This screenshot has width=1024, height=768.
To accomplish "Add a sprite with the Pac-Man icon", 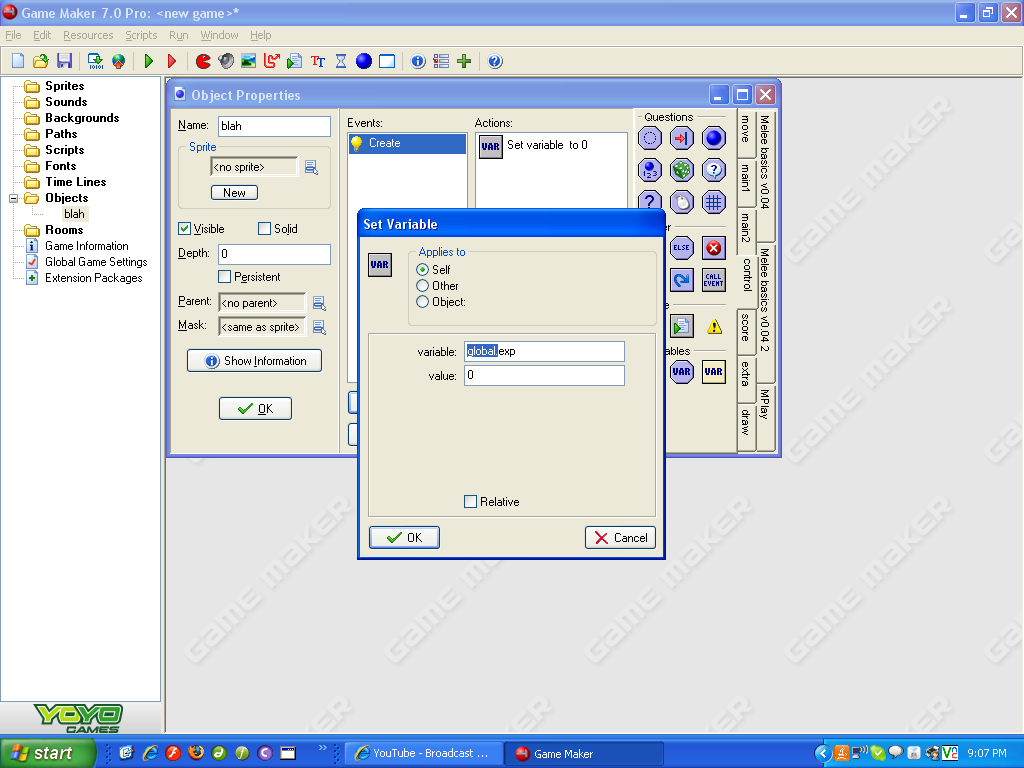I will [203, 61].
